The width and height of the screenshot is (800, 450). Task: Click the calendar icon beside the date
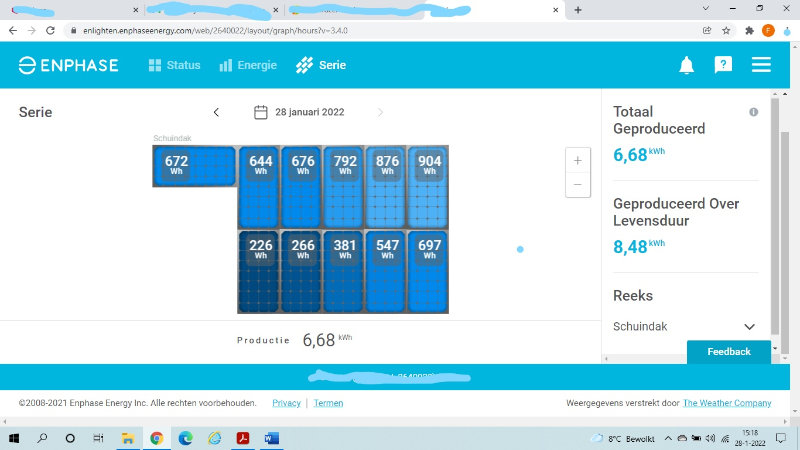[260, 112]
